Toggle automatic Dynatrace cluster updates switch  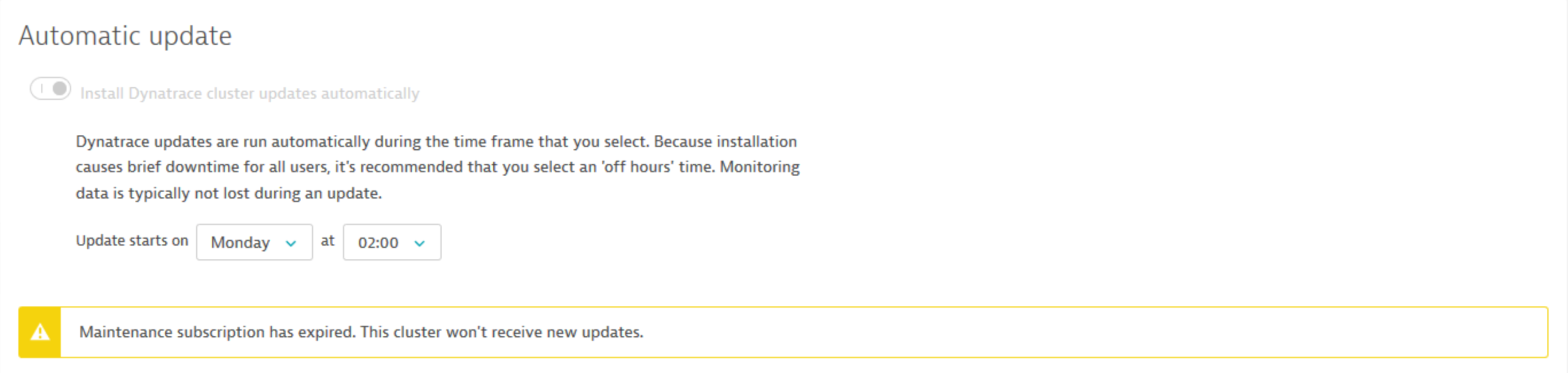point(50,89)
